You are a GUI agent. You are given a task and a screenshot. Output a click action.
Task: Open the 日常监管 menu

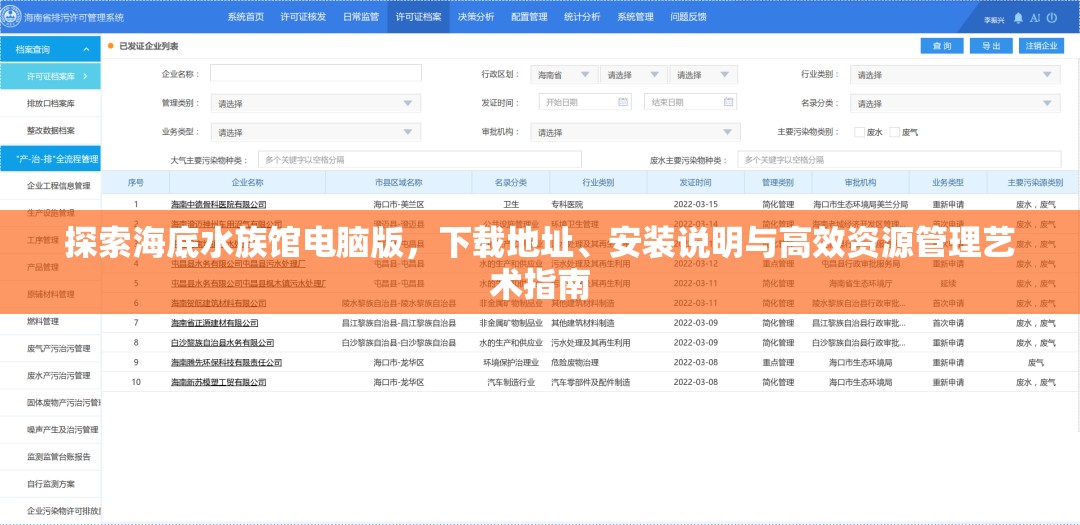tap(361, 17)
